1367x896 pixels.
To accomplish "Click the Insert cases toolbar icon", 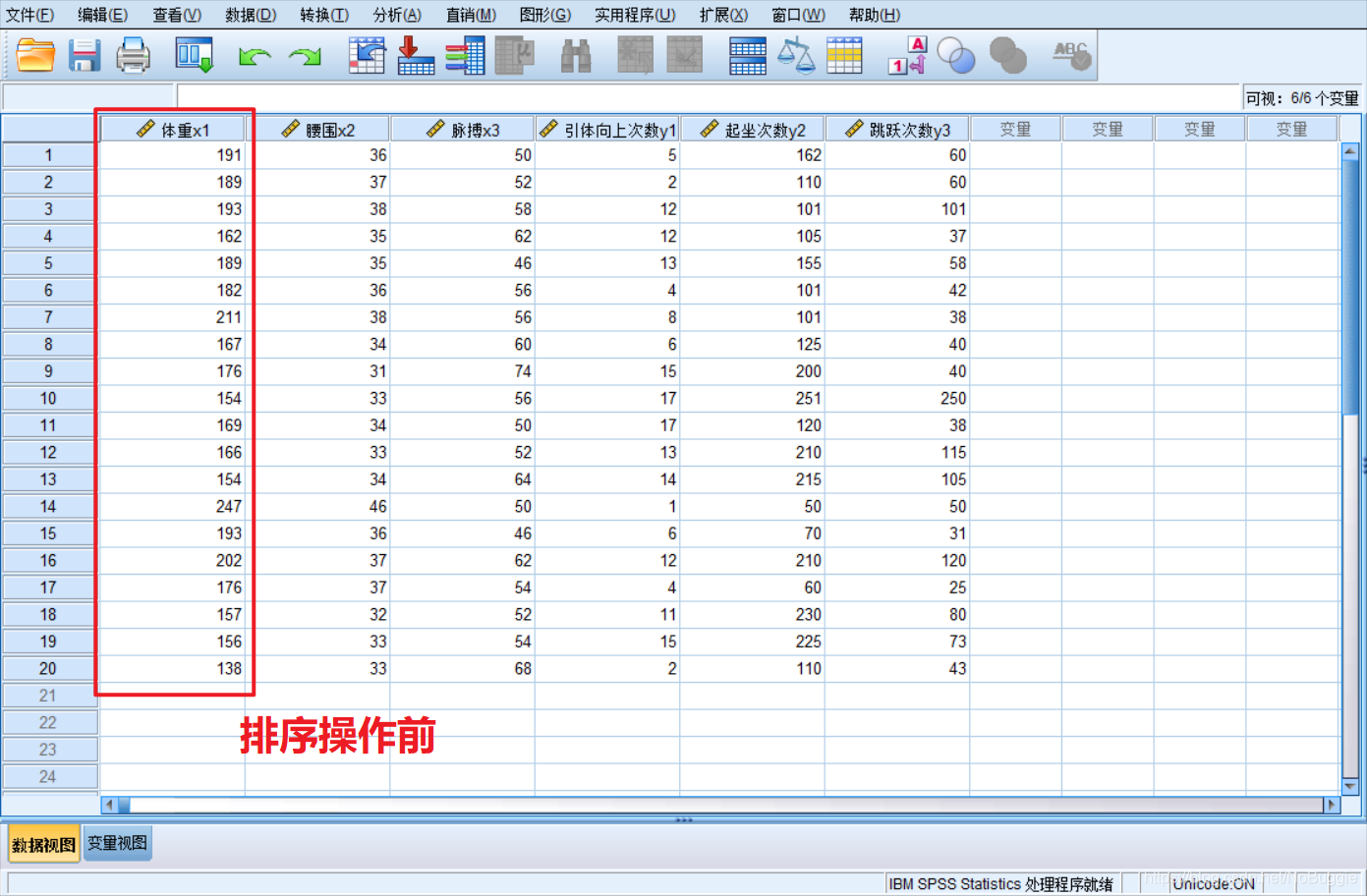I will coord(635,56).
